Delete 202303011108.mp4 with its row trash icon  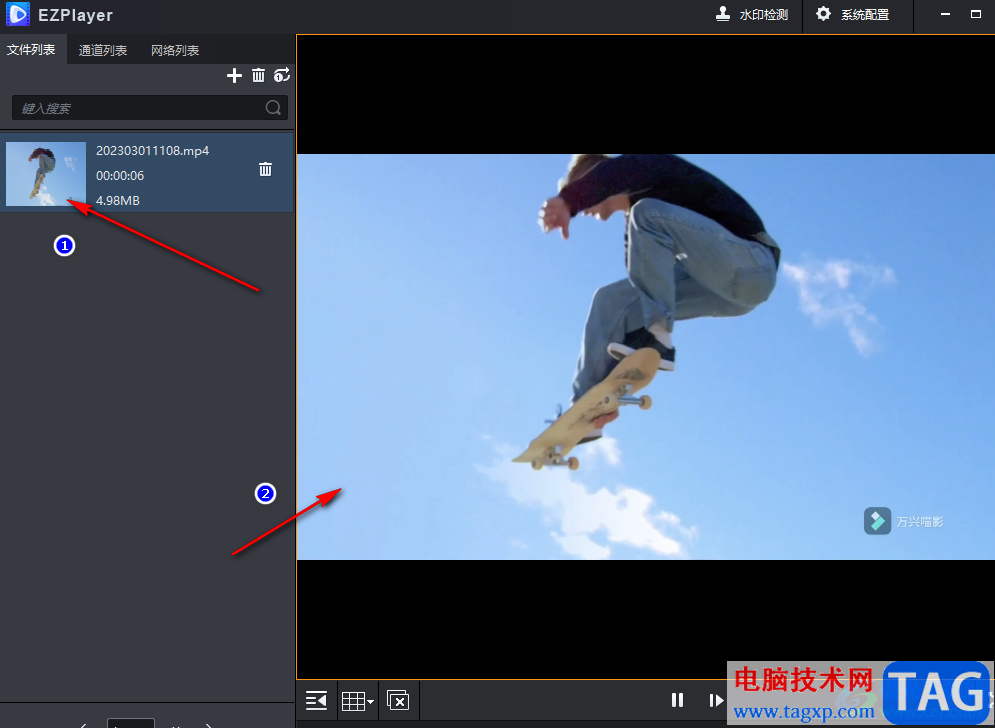tap(265, 169)
